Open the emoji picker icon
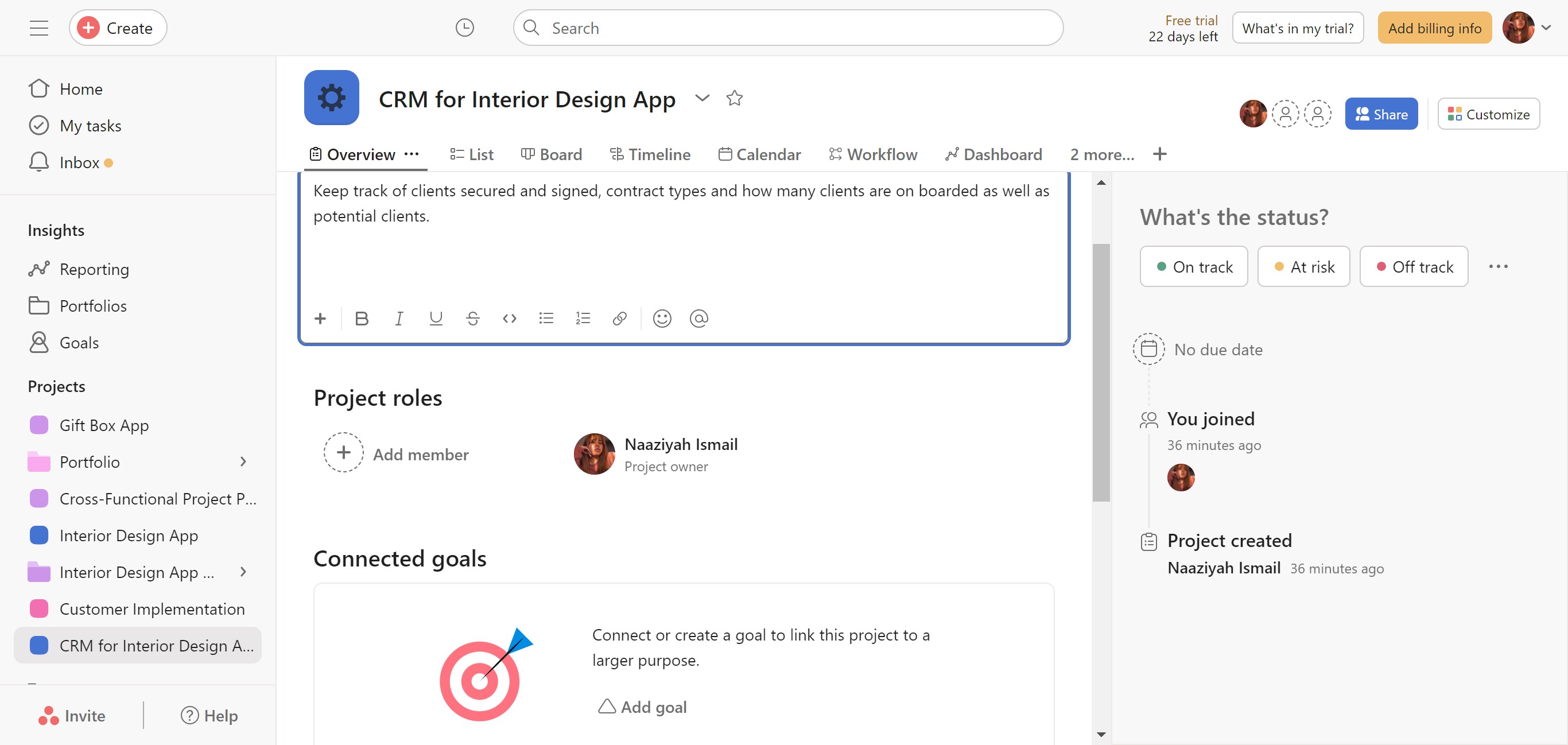This screenshot has height=745, width=1568. click(662, 319)
